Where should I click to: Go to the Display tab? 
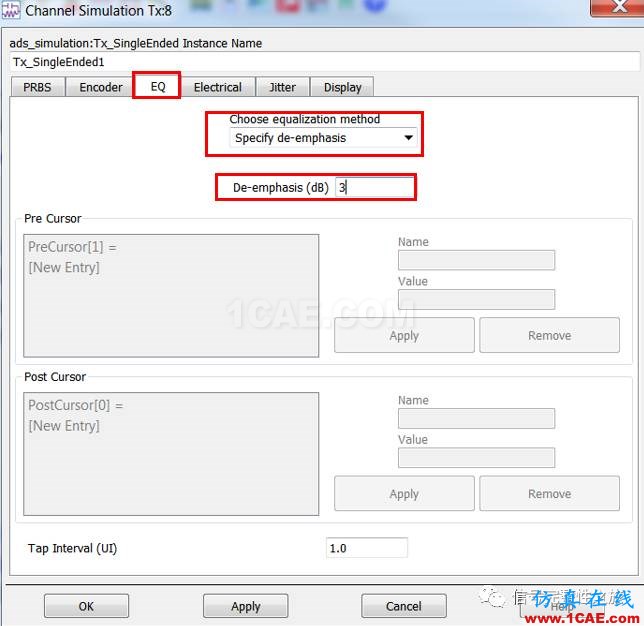[342, 87]
